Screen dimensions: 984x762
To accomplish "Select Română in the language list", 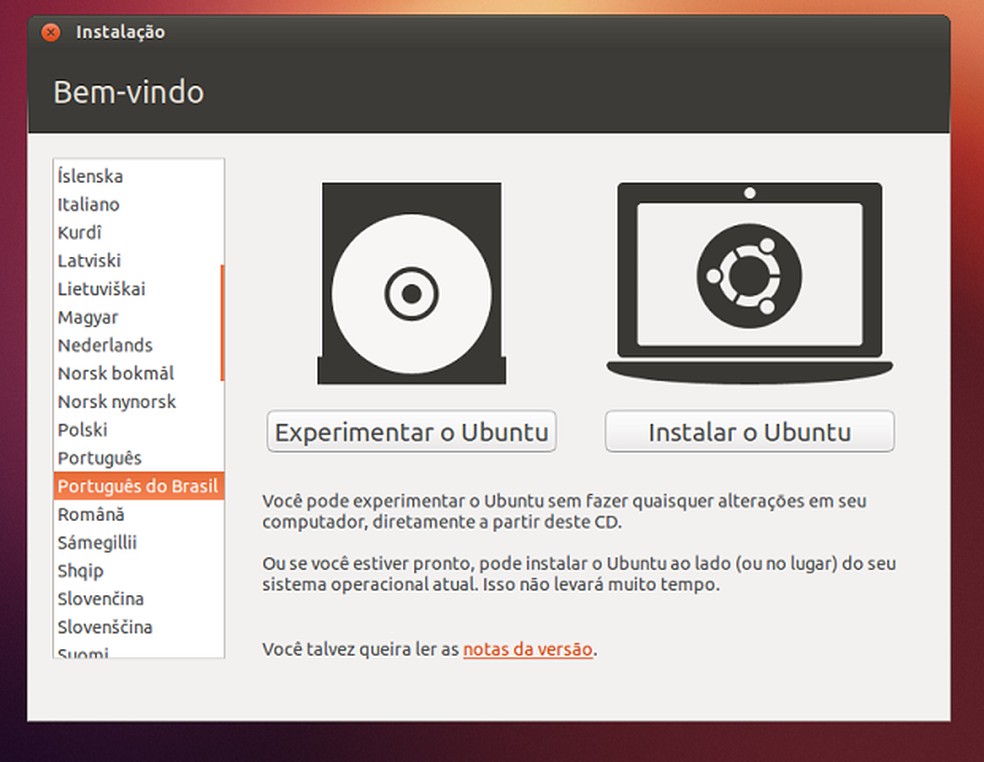I will pos(88,514).
